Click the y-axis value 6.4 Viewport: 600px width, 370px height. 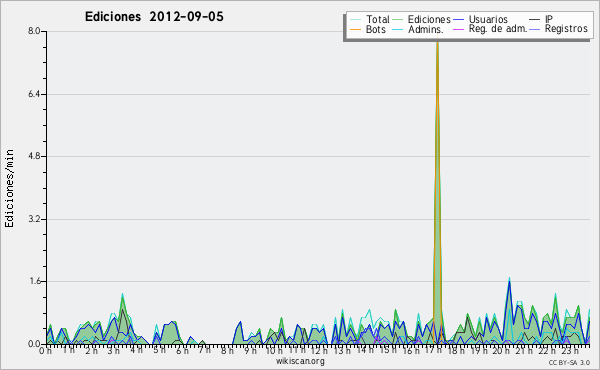[34, 94]
